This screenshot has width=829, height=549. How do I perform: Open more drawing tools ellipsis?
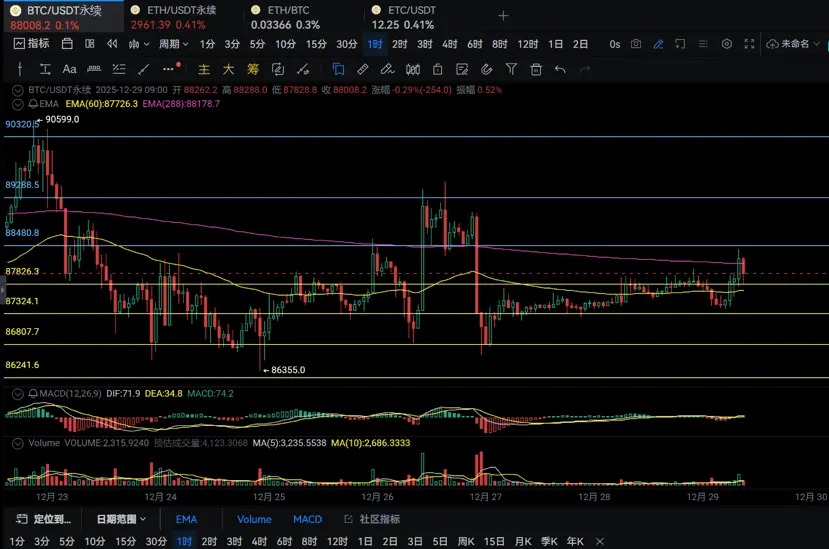pos(168,69)
